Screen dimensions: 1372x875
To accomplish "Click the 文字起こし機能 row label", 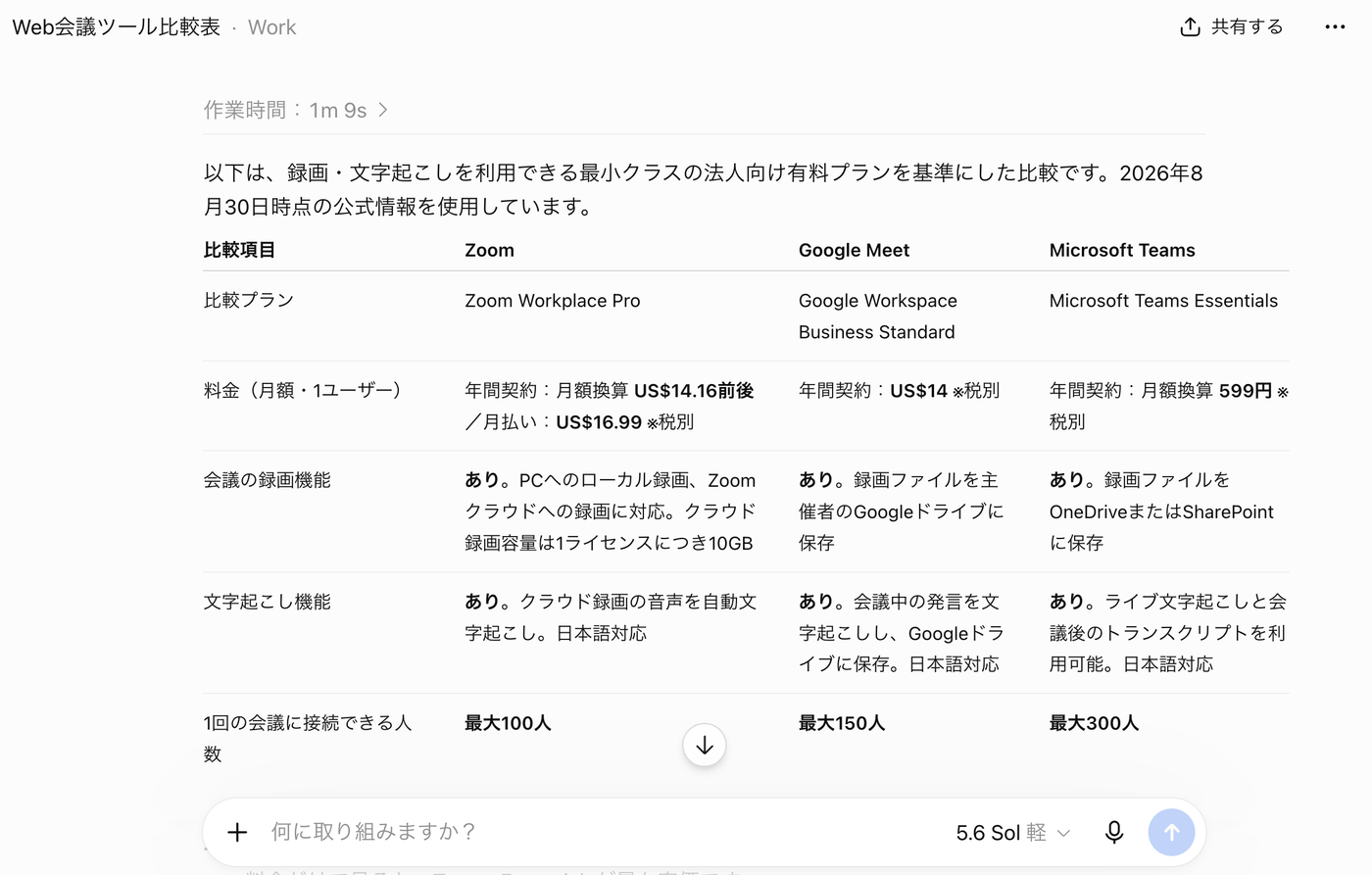I will pyautogui.click(x=268, y=602).
